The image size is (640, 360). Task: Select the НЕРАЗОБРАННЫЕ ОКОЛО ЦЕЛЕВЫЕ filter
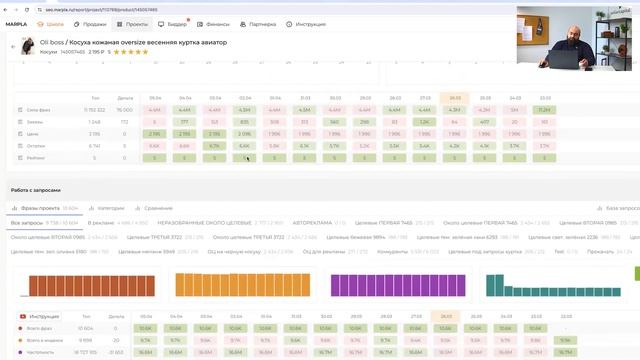tap(220, 223)
